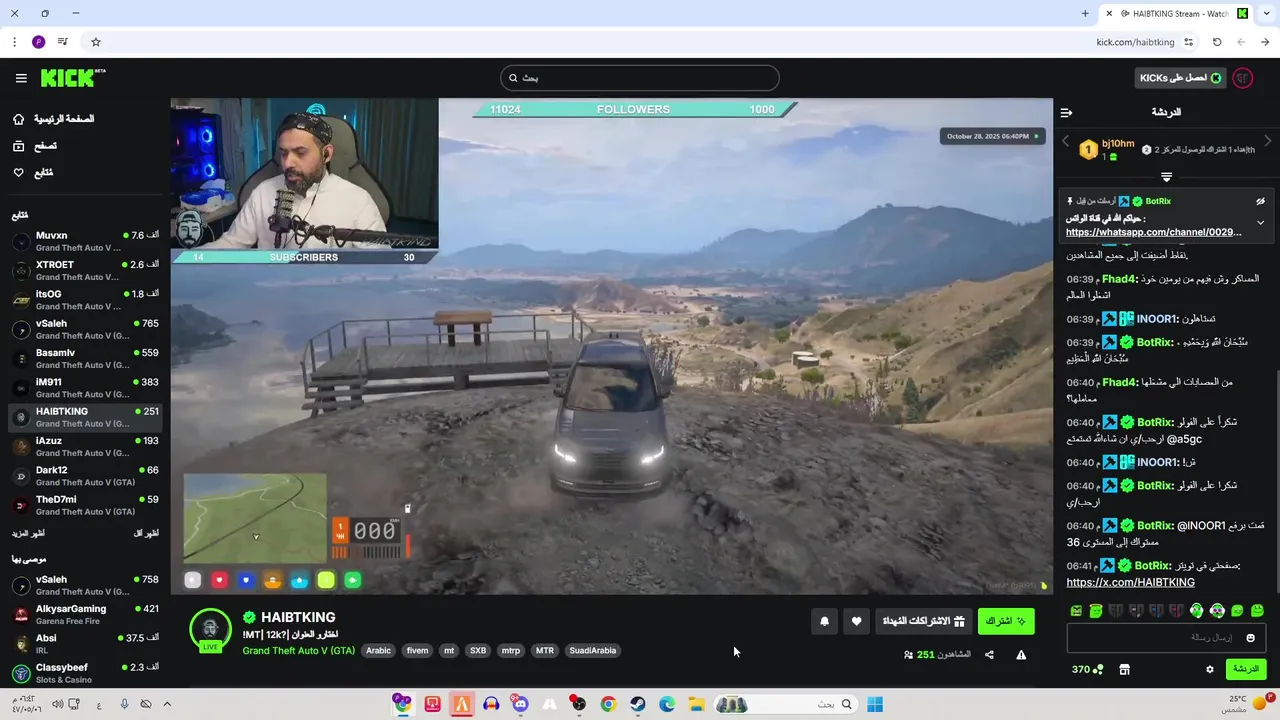This screenshot has width=1280, height=720.
Task: Select the fivem tag
Action: (x=417, y=651)
